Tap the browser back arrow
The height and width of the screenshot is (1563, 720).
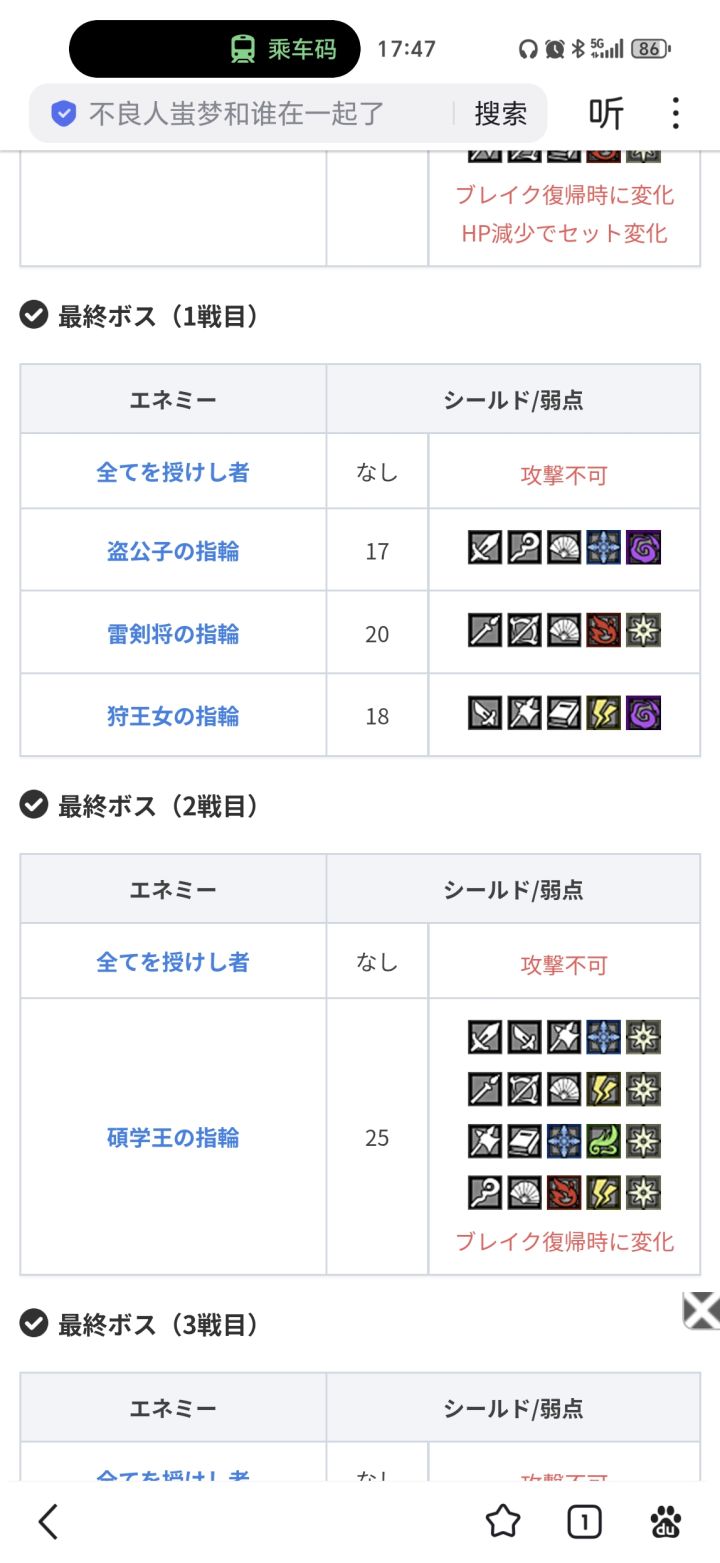click(48, 1521)
